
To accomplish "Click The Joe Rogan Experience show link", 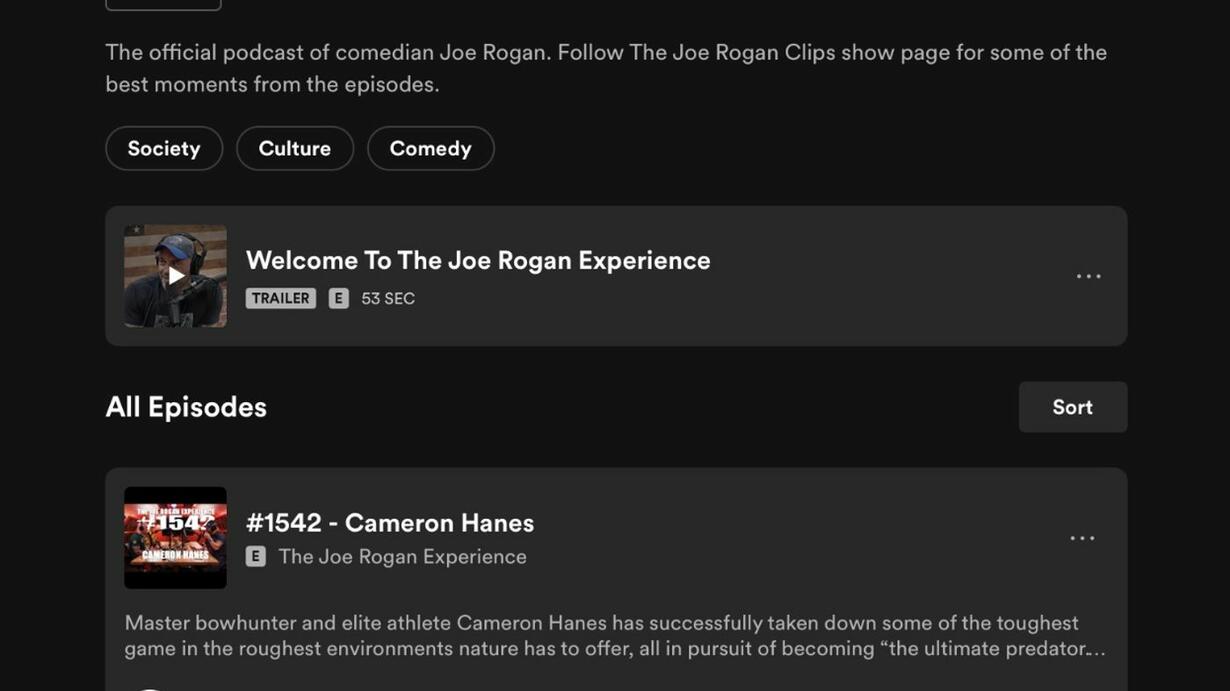I will (402, 557).
